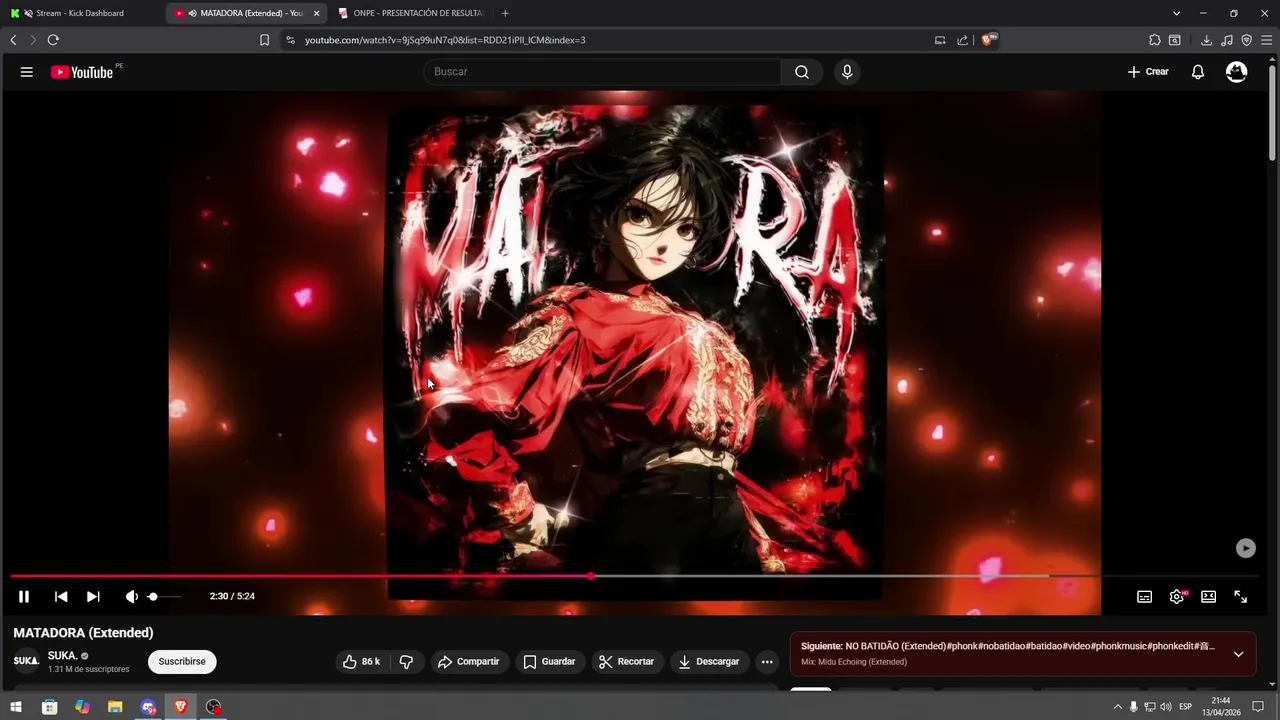Click the 2:30 / 5:24 time display
This screenshot has width=1280, height=720.
point(232,596)
